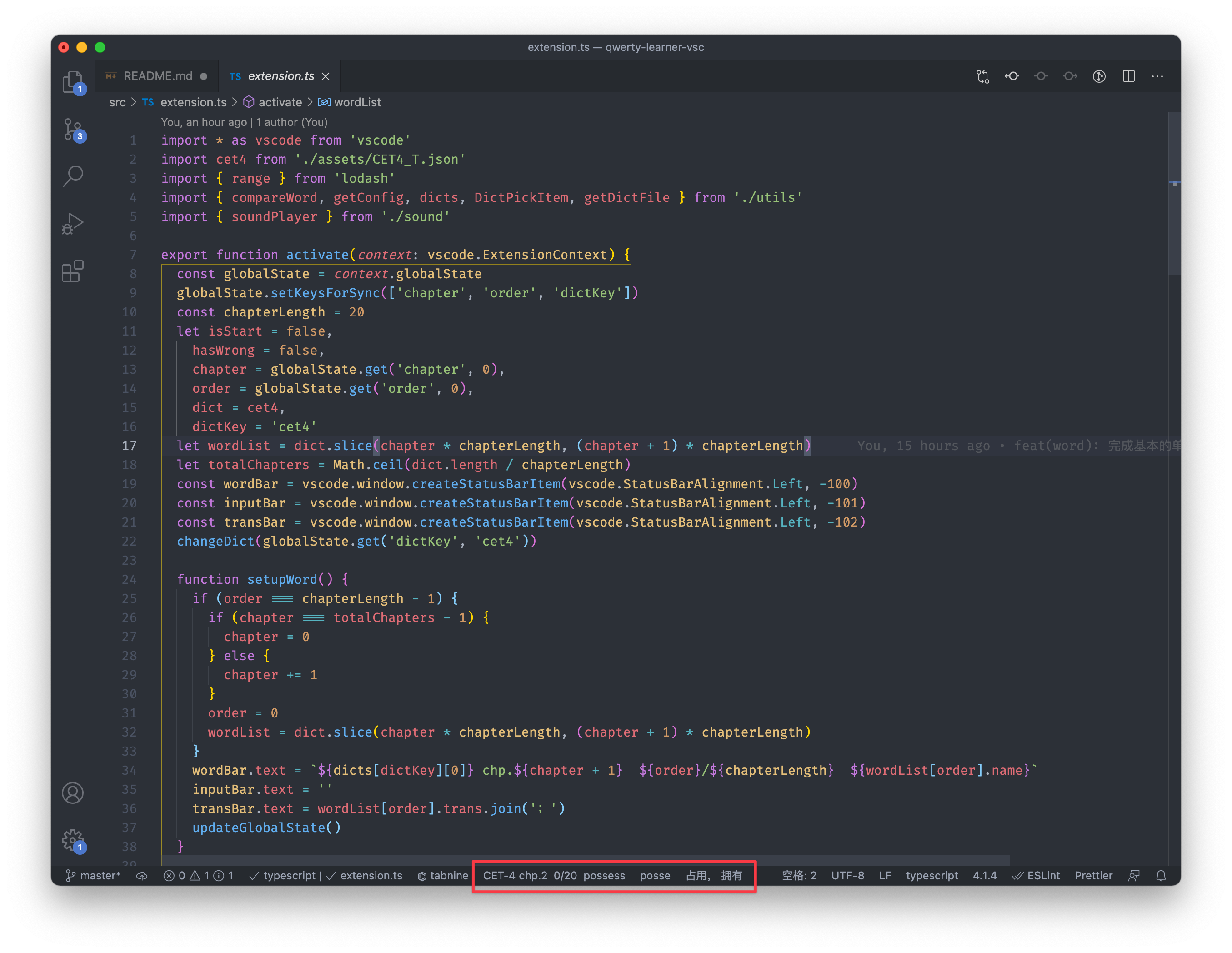Image resolution: width=1232 pixels, height=953 pixels.
Task: Open the Source Control view icon
Action: [73, 130]
